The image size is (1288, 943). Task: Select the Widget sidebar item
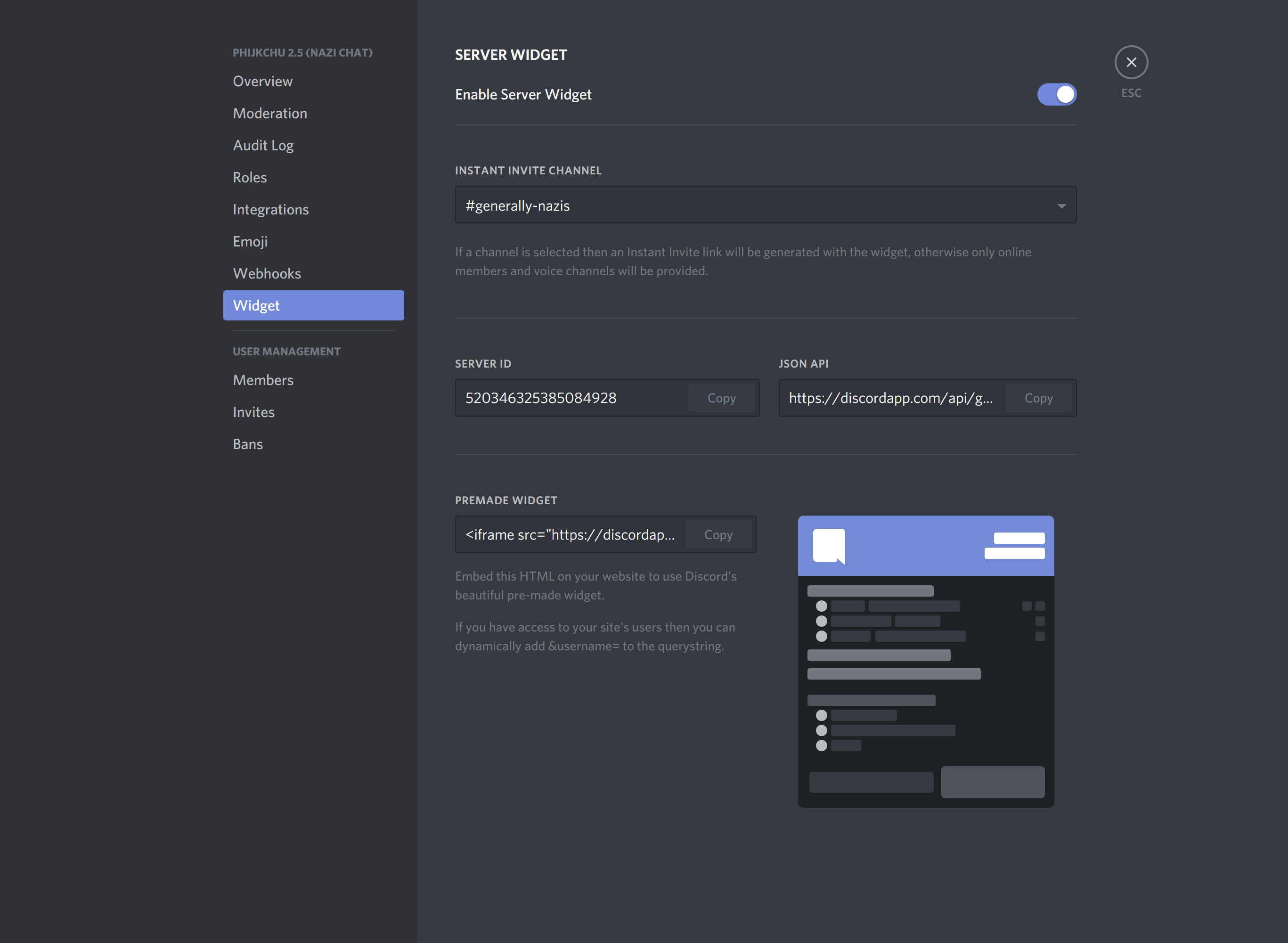pos(313,305)
